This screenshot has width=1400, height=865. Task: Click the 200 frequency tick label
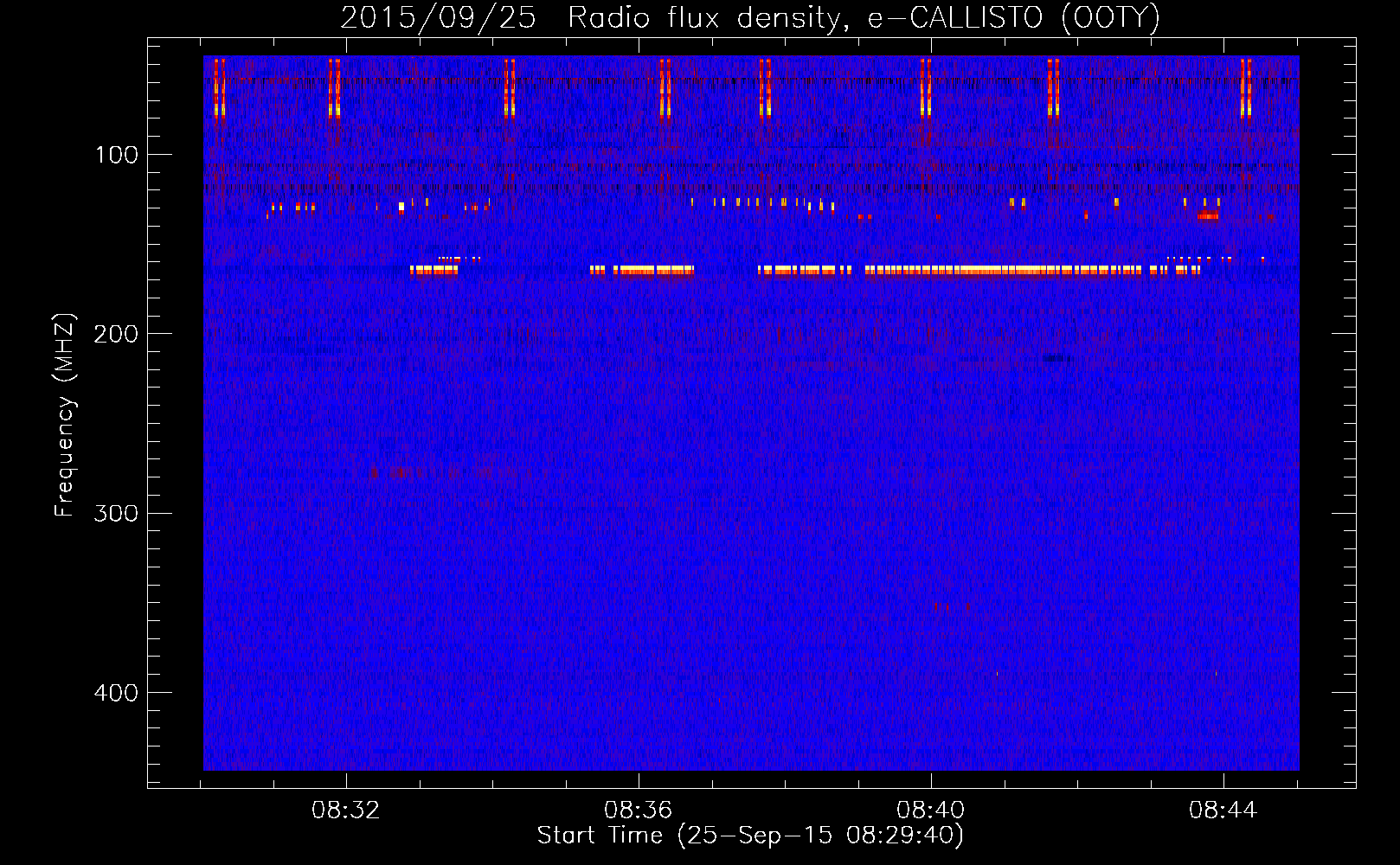point(116,334)
